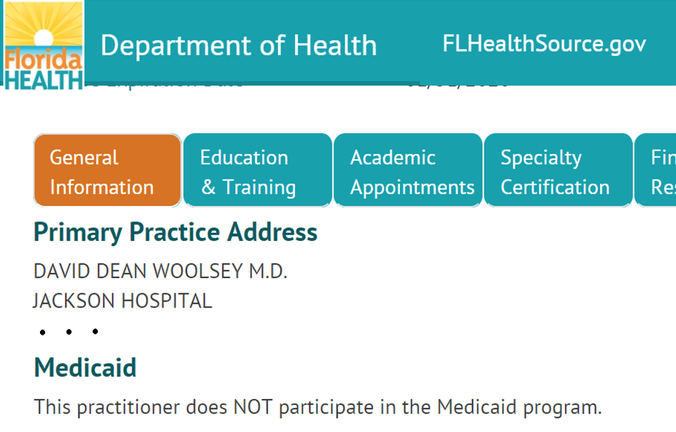Click the JACKSON HOSPITAL address line
Viewport: 676px width, 432px height.
(x=123, y=301)
